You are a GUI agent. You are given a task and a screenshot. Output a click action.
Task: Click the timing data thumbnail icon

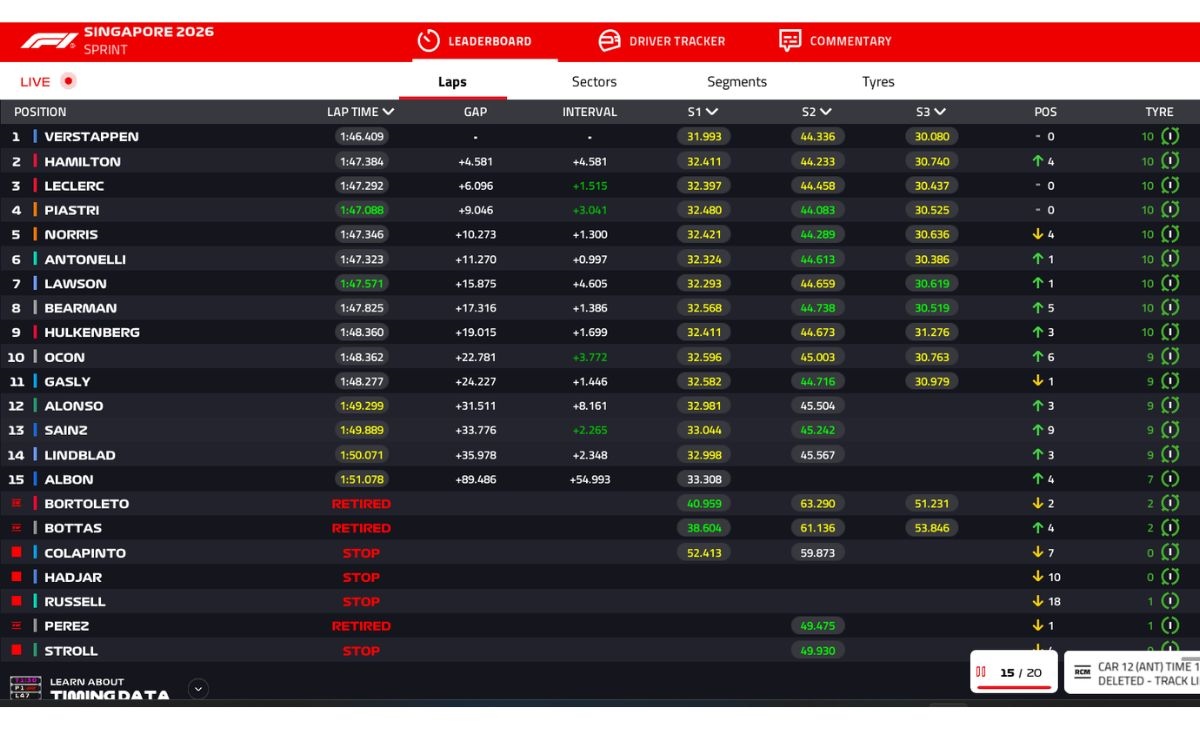(25, 687)
